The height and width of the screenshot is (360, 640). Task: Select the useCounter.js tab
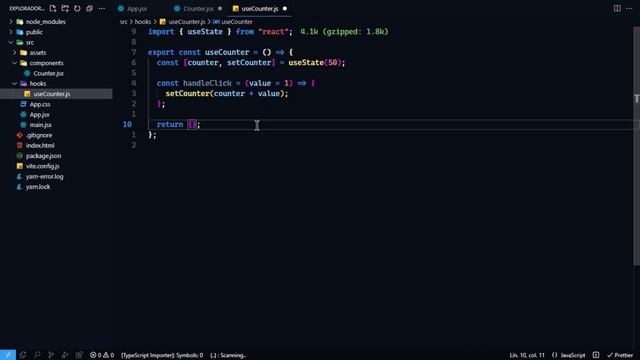click(260, 9)
